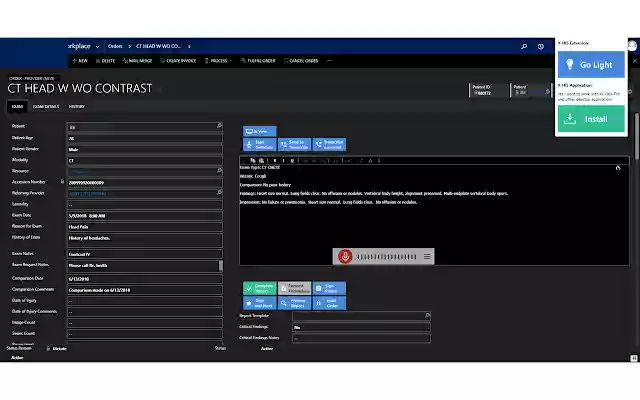Click the Preview Report button
640x400 pixels.
[294, 303]
